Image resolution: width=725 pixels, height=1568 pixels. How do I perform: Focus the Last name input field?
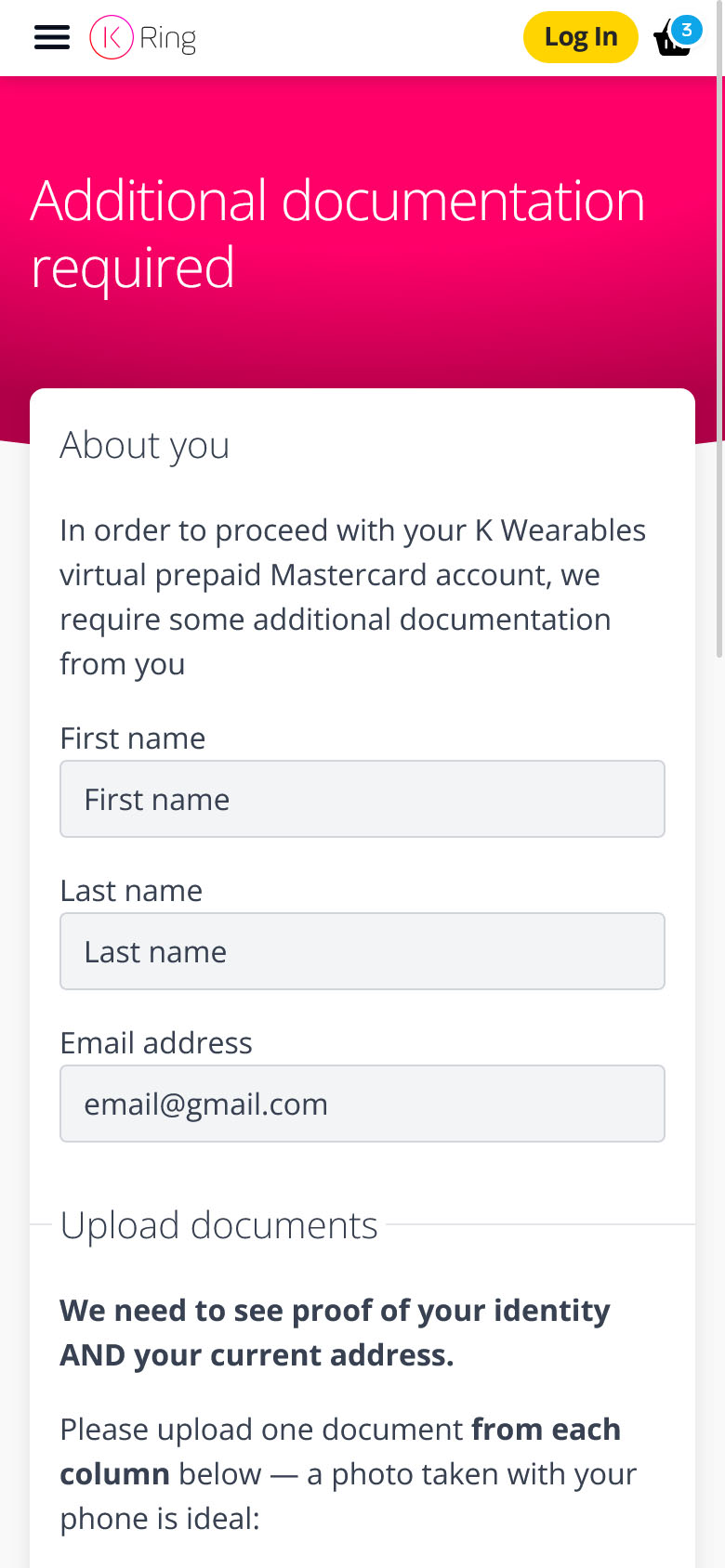[362, 951]
